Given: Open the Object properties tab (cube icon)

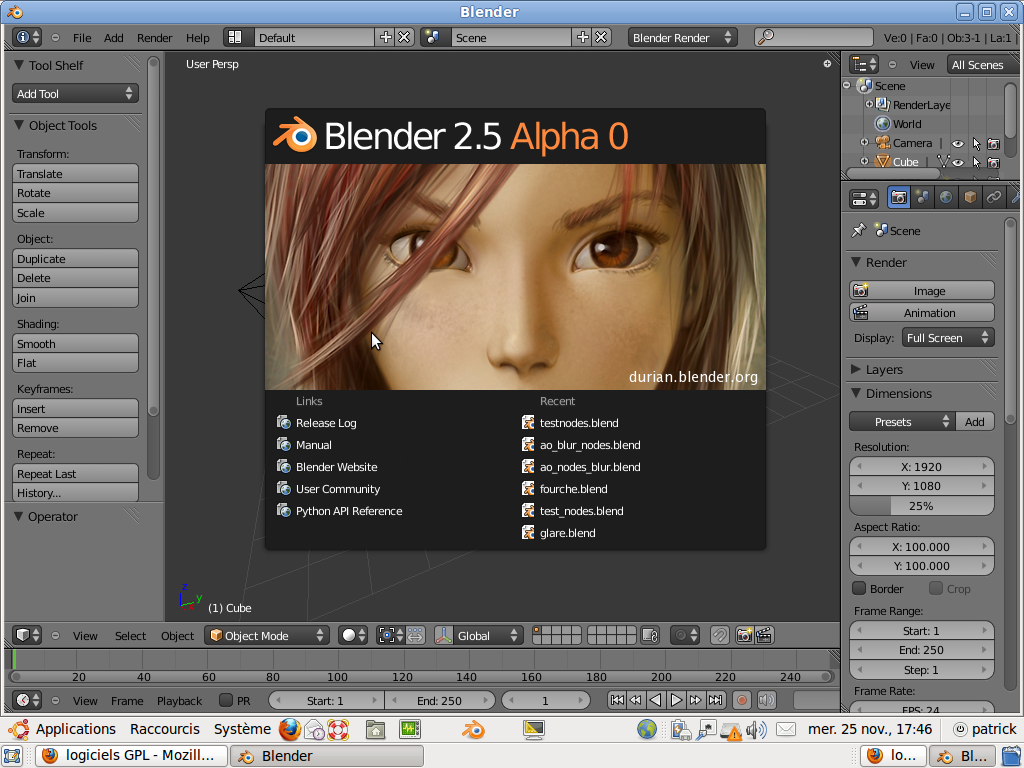Looking at the screenshot, I should [969, 197].
